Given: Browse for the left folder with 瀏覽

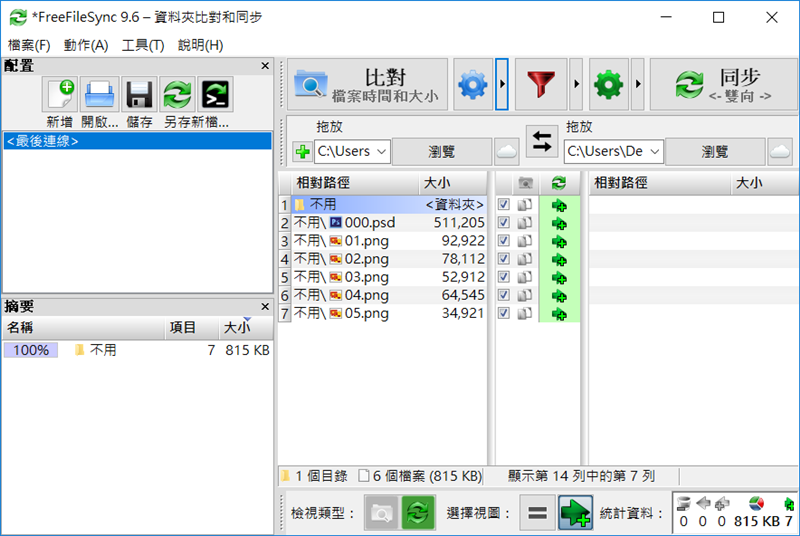Looking at the screenshot, I should click(x=441, y=151).
